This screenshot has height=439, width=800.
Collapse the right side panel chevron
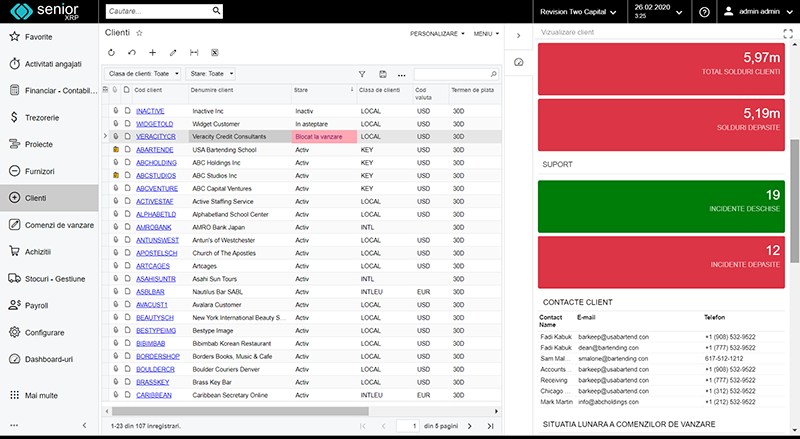coord(518,36)
